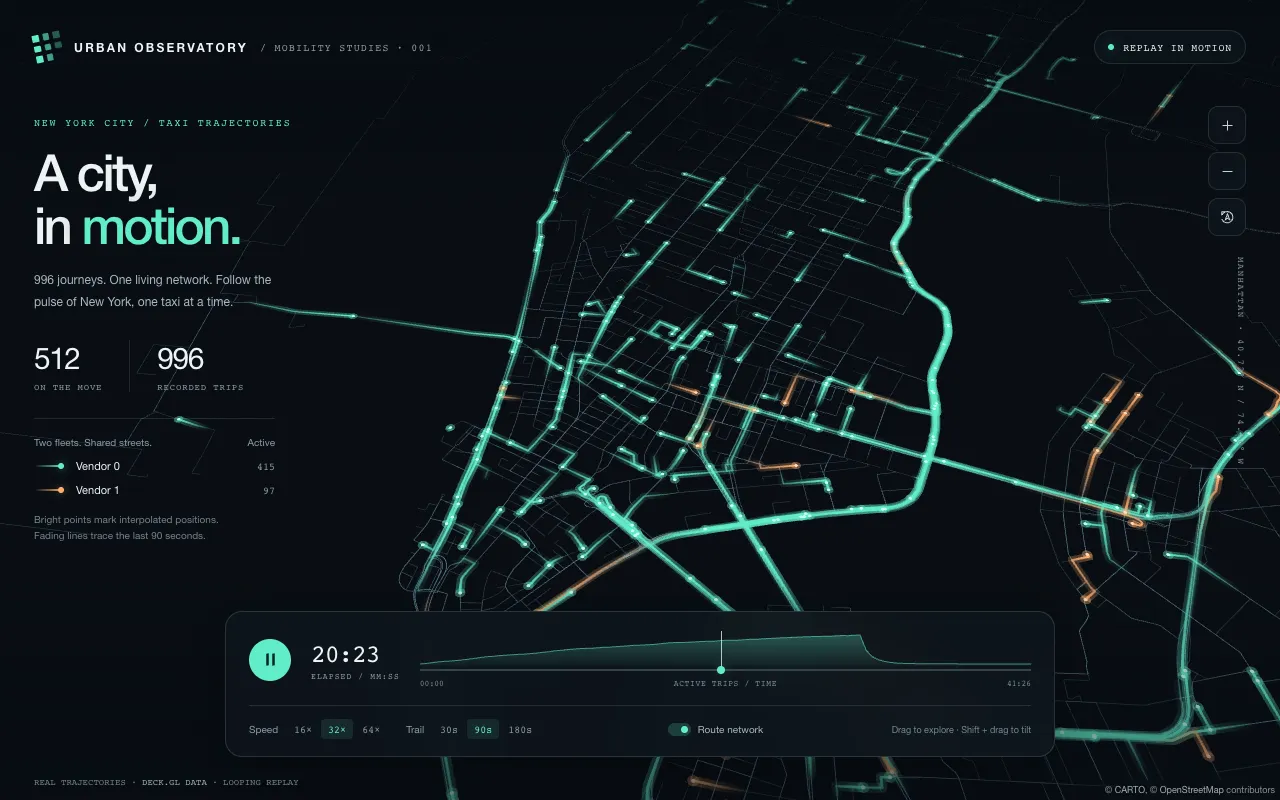Image resolution: width=1280 pixels, height=800 pixels.
Task: Click the Vendor 0 active count 415
Action: 265,467
